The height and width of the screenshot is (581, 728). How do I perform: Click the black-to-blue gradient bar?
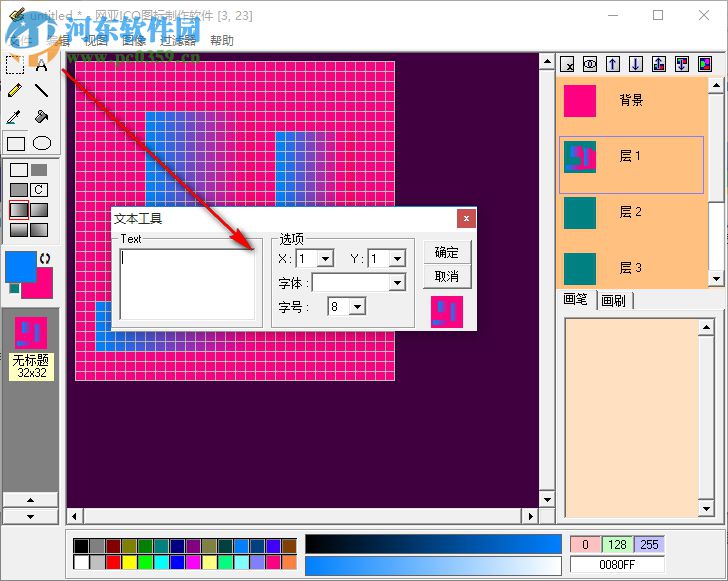click(433, 544)
